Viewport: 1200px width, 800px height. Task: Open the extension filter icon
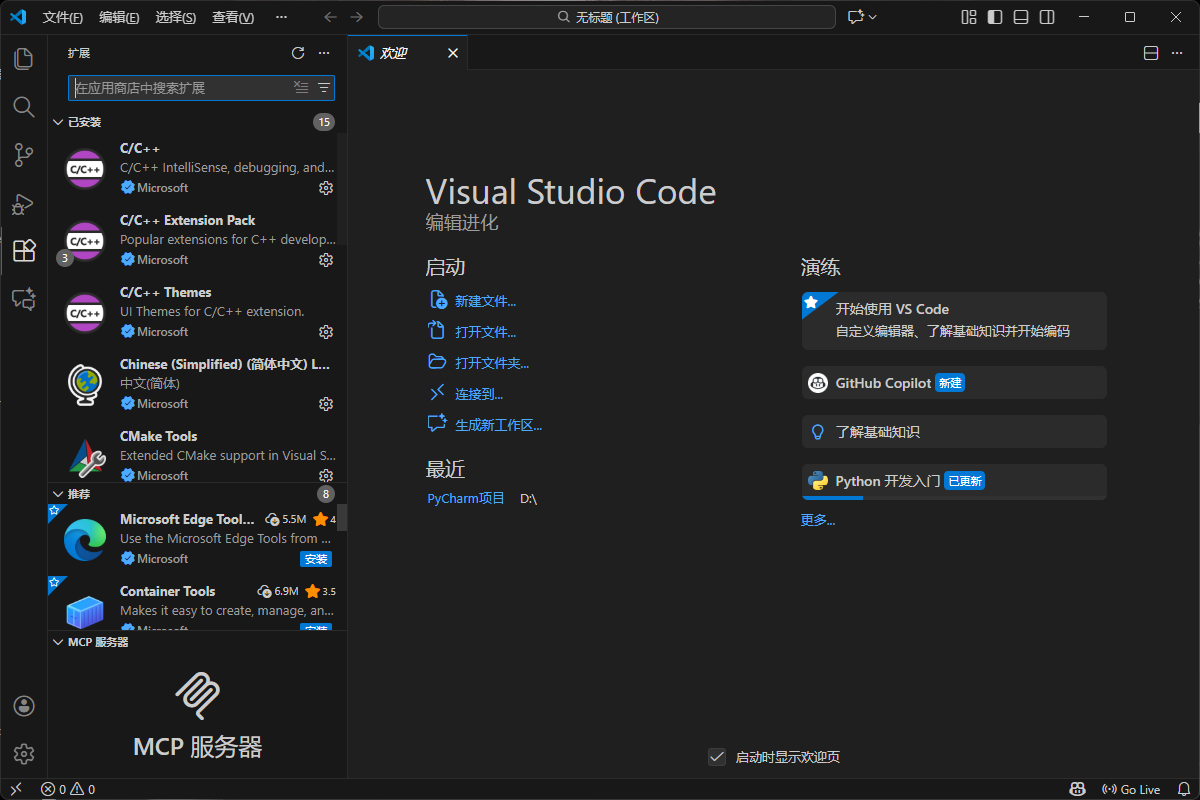point(324,88)
